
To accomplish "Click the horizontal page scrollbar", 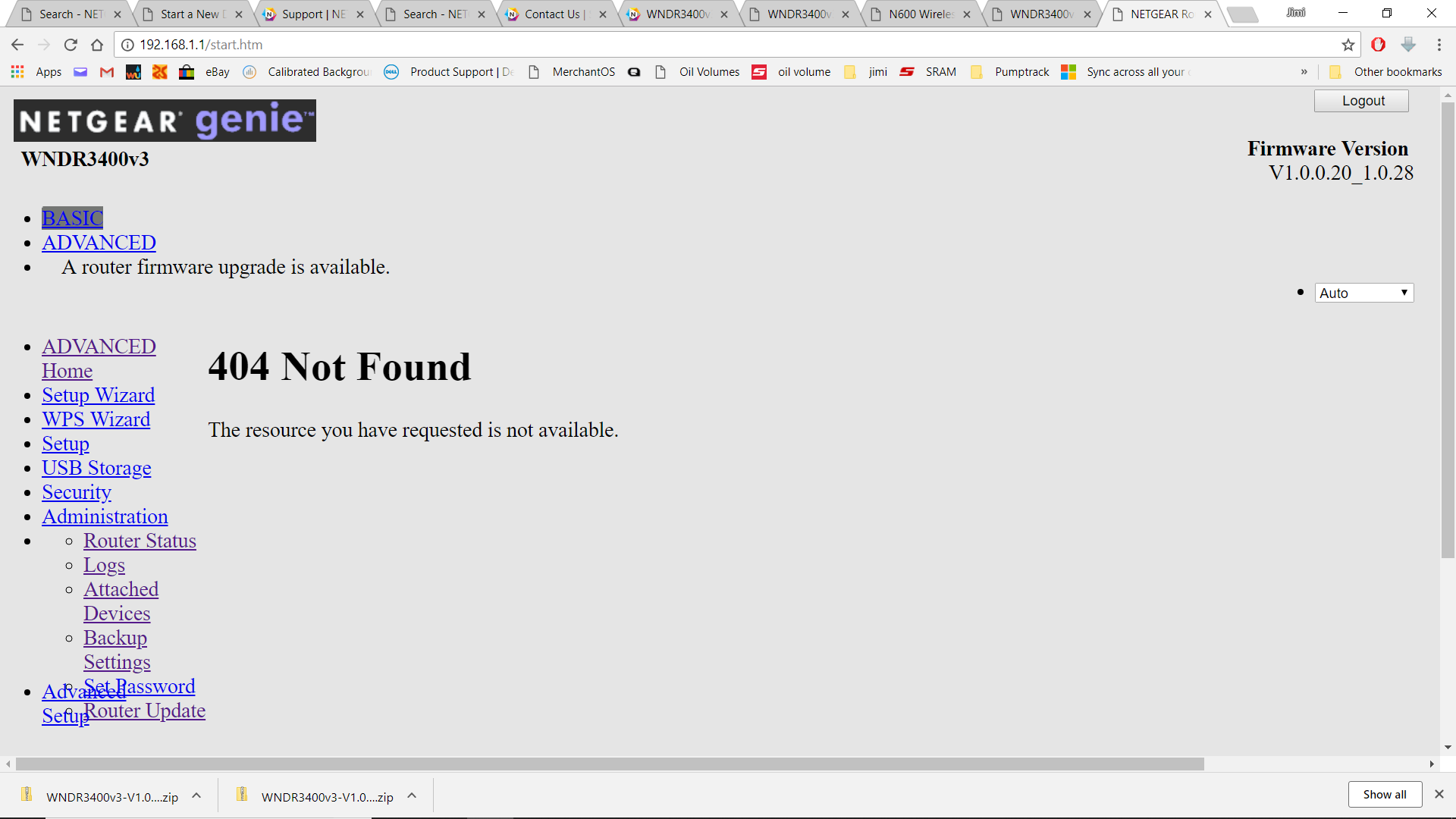I will tap(610, 764).
